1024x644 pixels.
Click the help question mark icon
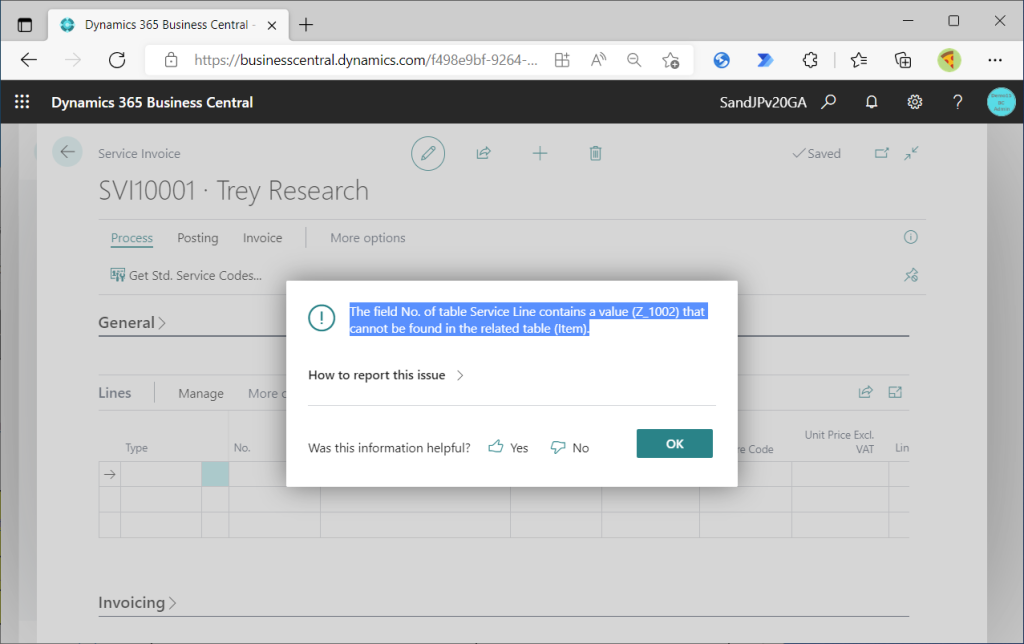click(x=957, y=102)
